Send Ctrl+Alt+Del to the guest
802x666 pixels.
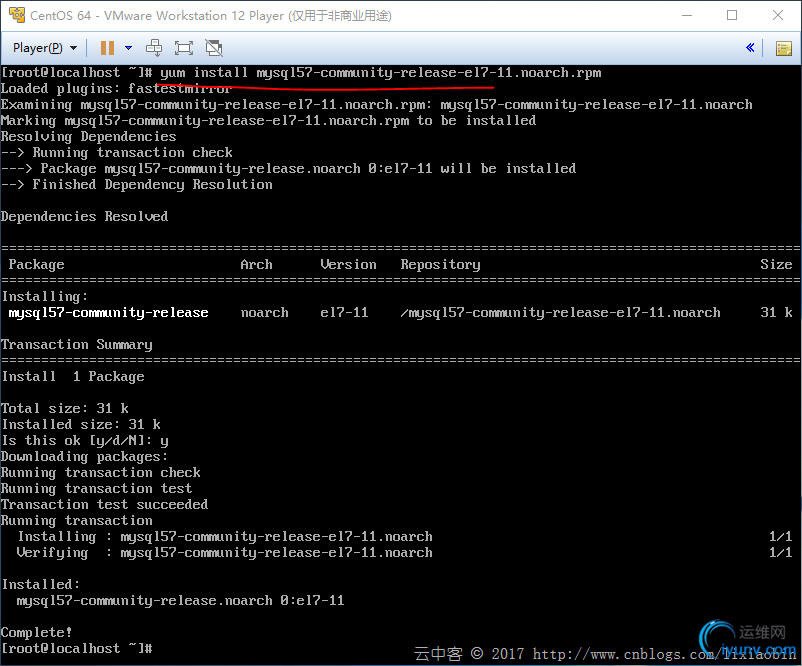click(x=154, y=48)
